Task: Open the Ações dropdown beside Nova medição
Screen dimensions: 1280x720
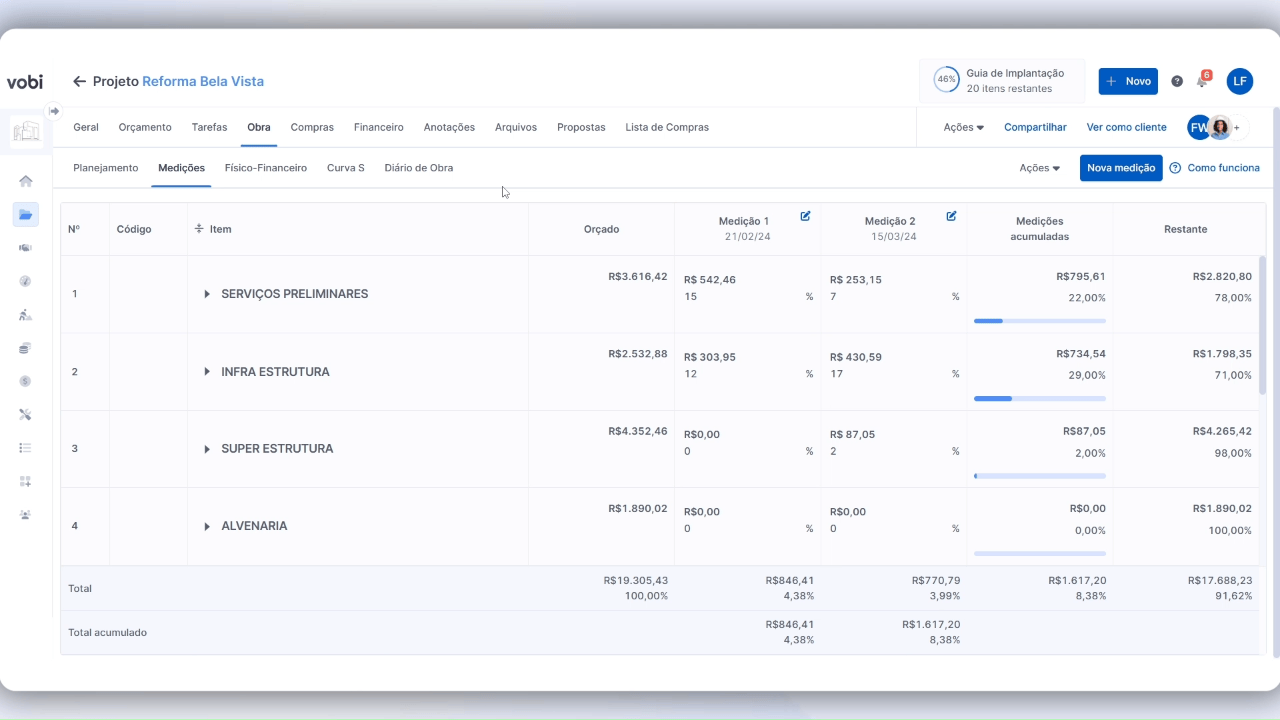Action: pos(1039,168)
